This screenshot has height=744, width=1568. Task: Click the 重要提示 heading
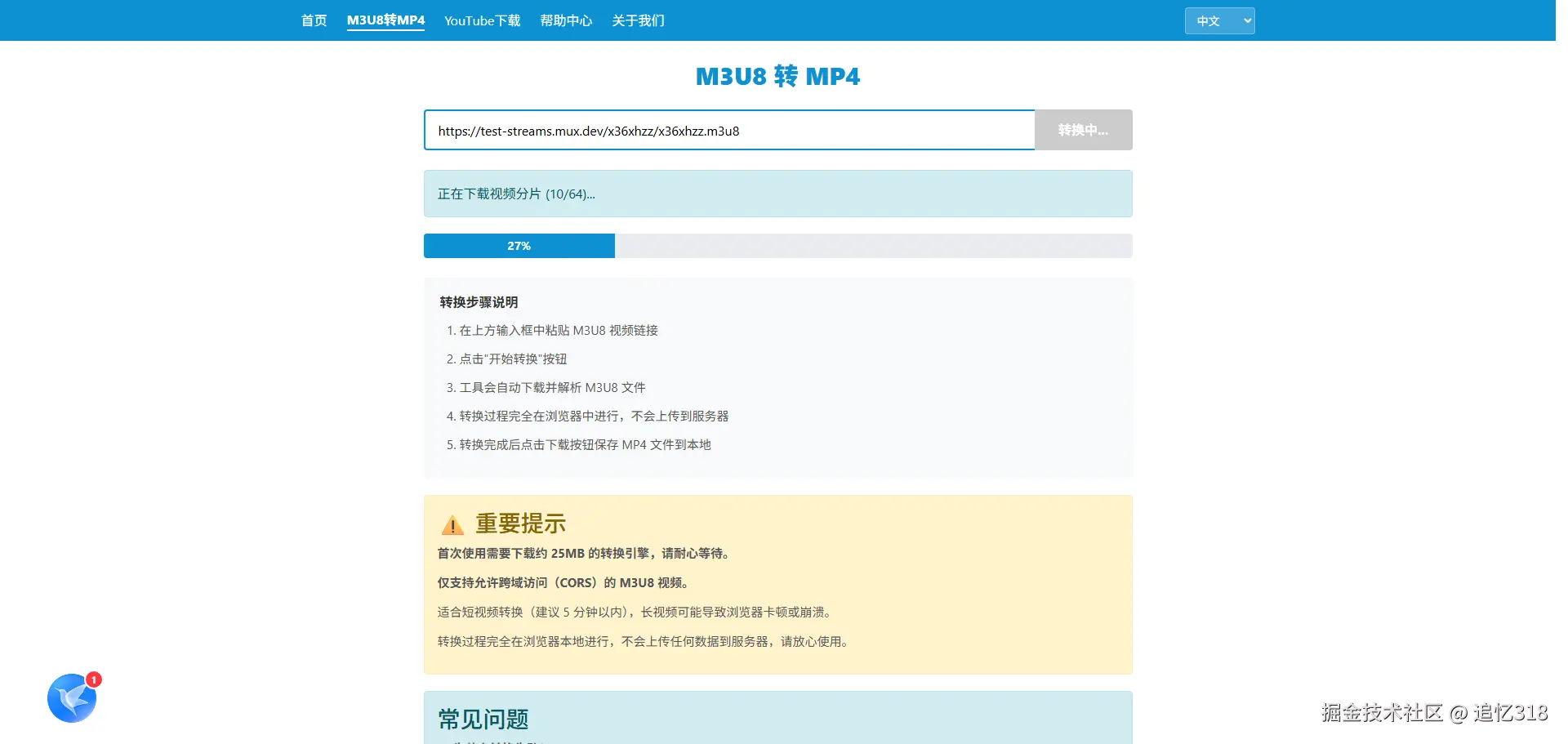(520, 523)
